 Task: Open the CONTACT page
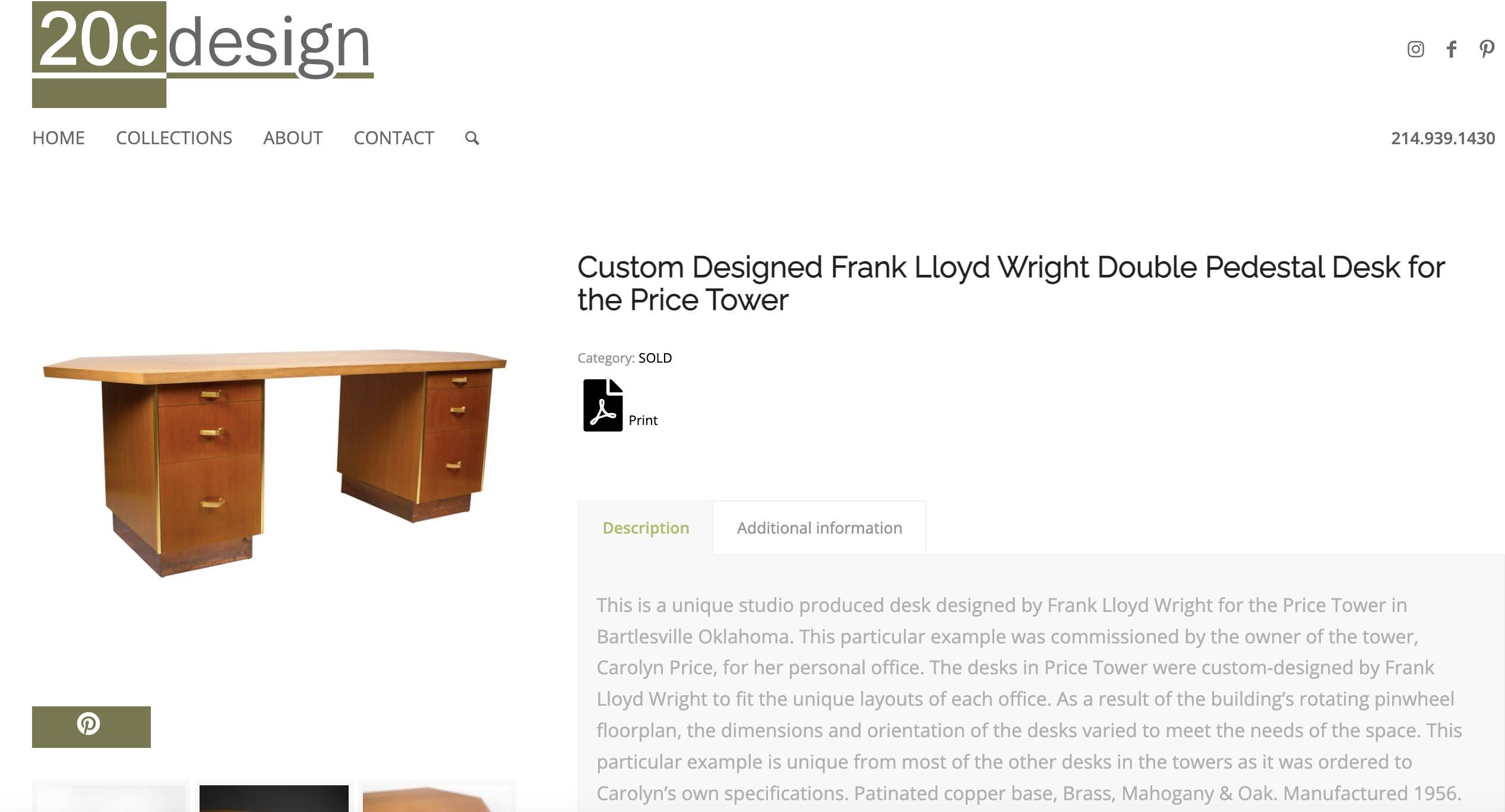(x=394, y=138)
